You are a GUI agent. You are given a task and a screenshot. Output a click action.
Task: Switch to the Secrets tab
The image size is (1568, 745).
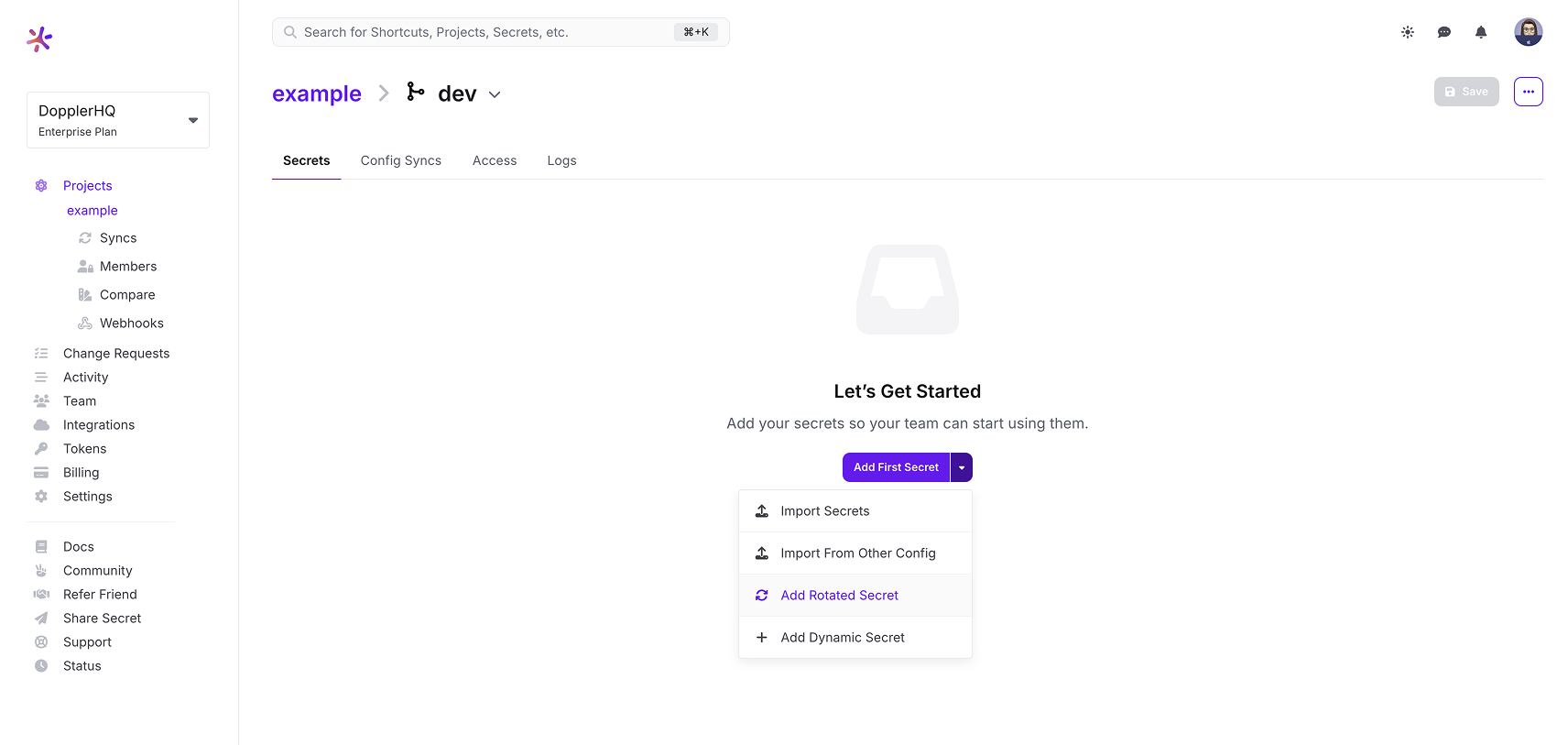pyautogui.click(x=307, y=160)
